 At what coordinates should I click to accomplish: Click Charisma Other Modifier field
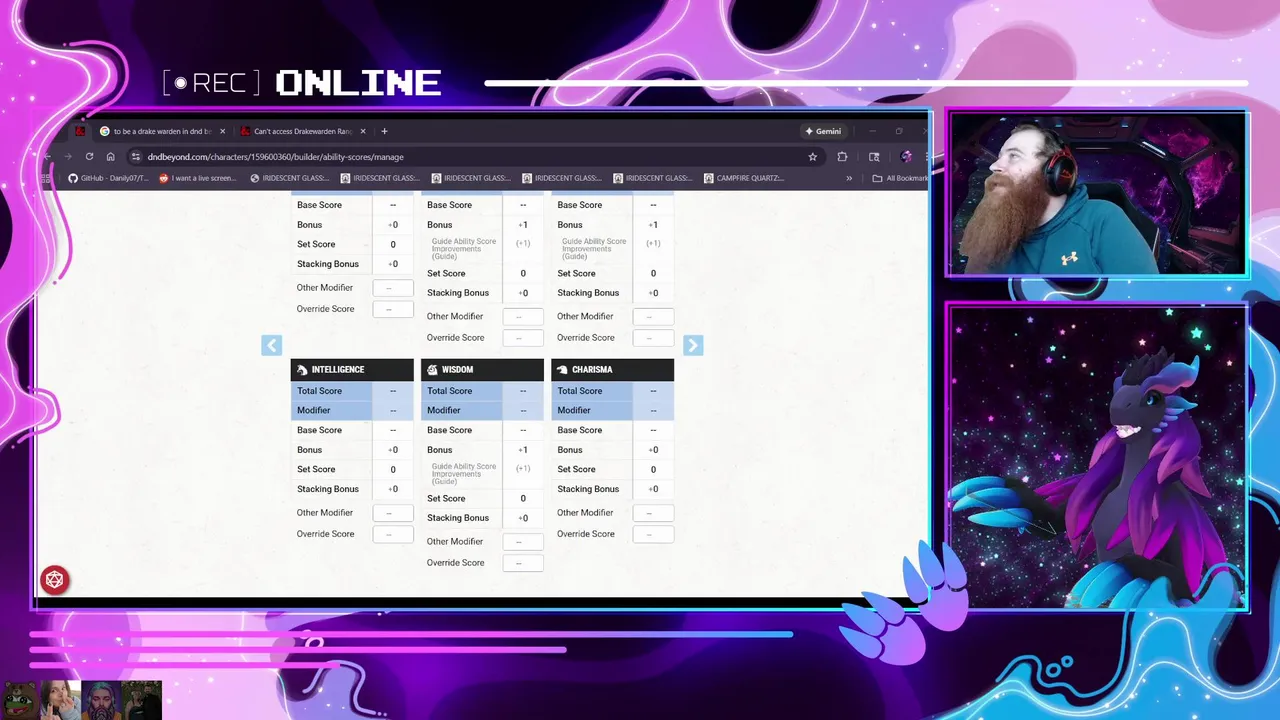click(653, 513)
